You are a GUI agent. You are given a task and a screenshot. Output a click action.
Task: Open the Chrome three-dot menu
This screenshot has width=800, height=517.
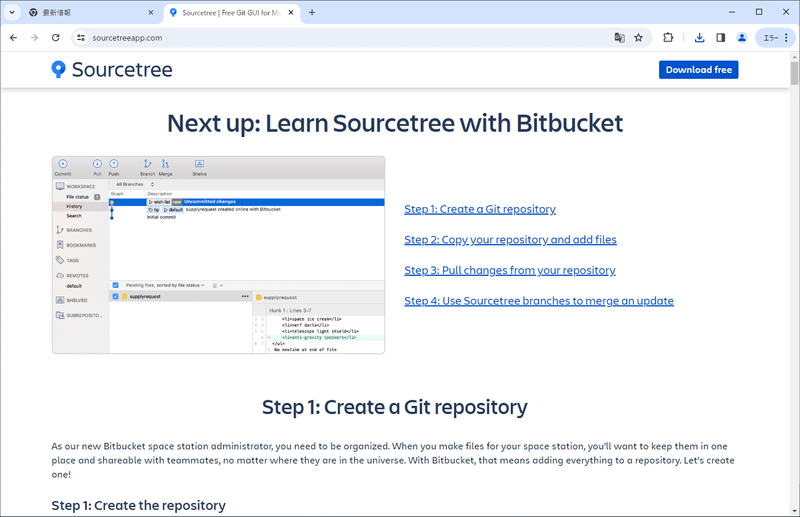786,38
